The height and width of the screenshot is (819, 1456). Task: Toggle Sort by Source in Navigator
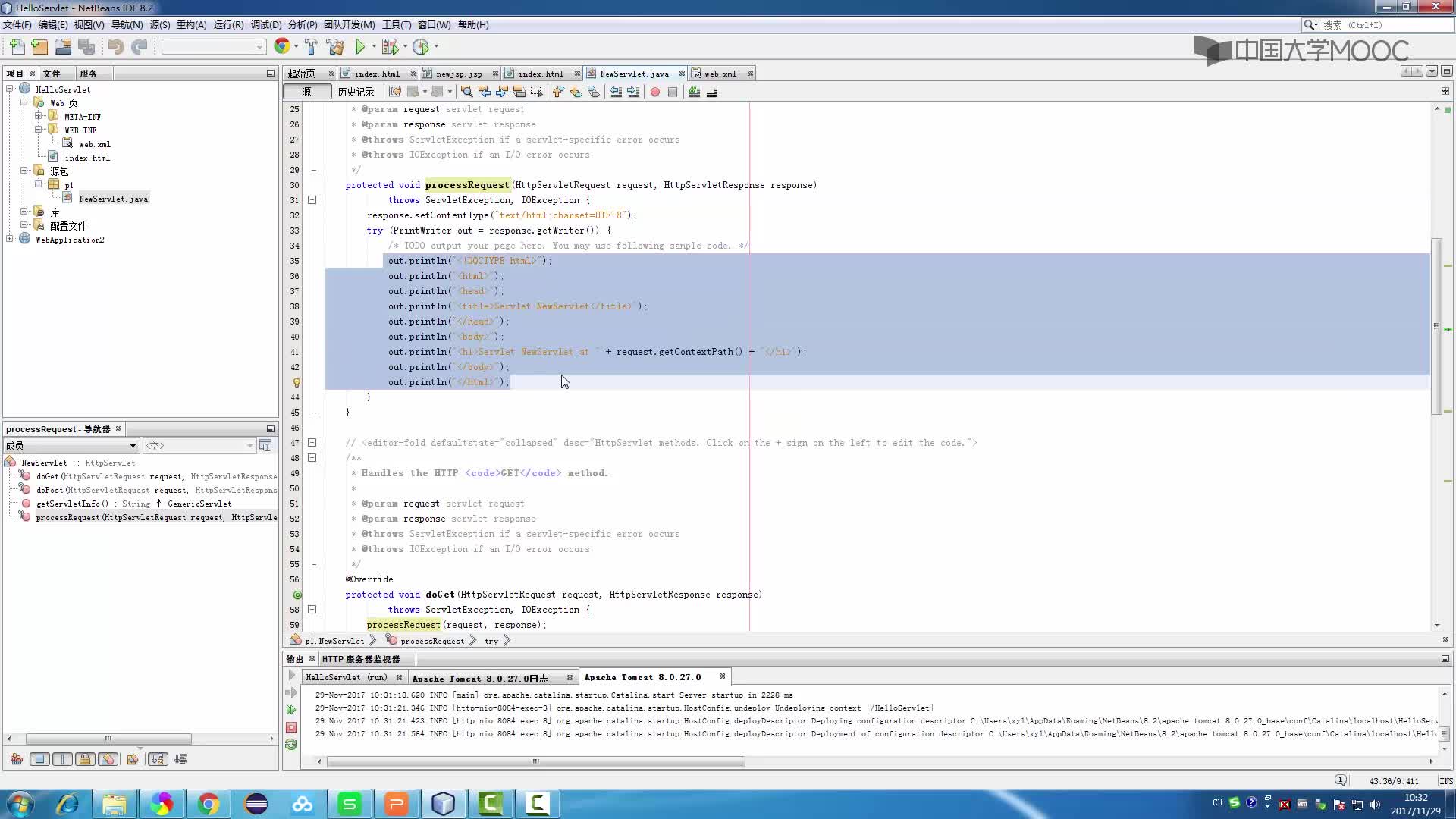[180, 759]
